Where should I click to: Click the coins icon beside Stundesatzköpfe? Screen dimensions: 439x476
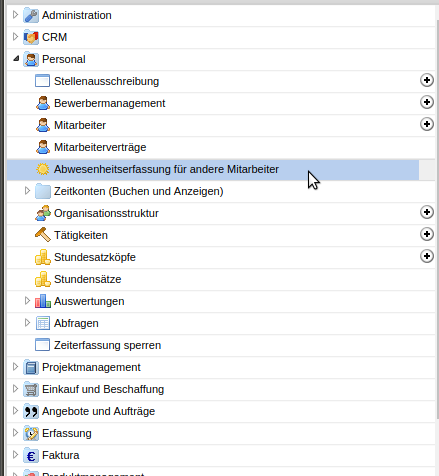pos(43,257)
